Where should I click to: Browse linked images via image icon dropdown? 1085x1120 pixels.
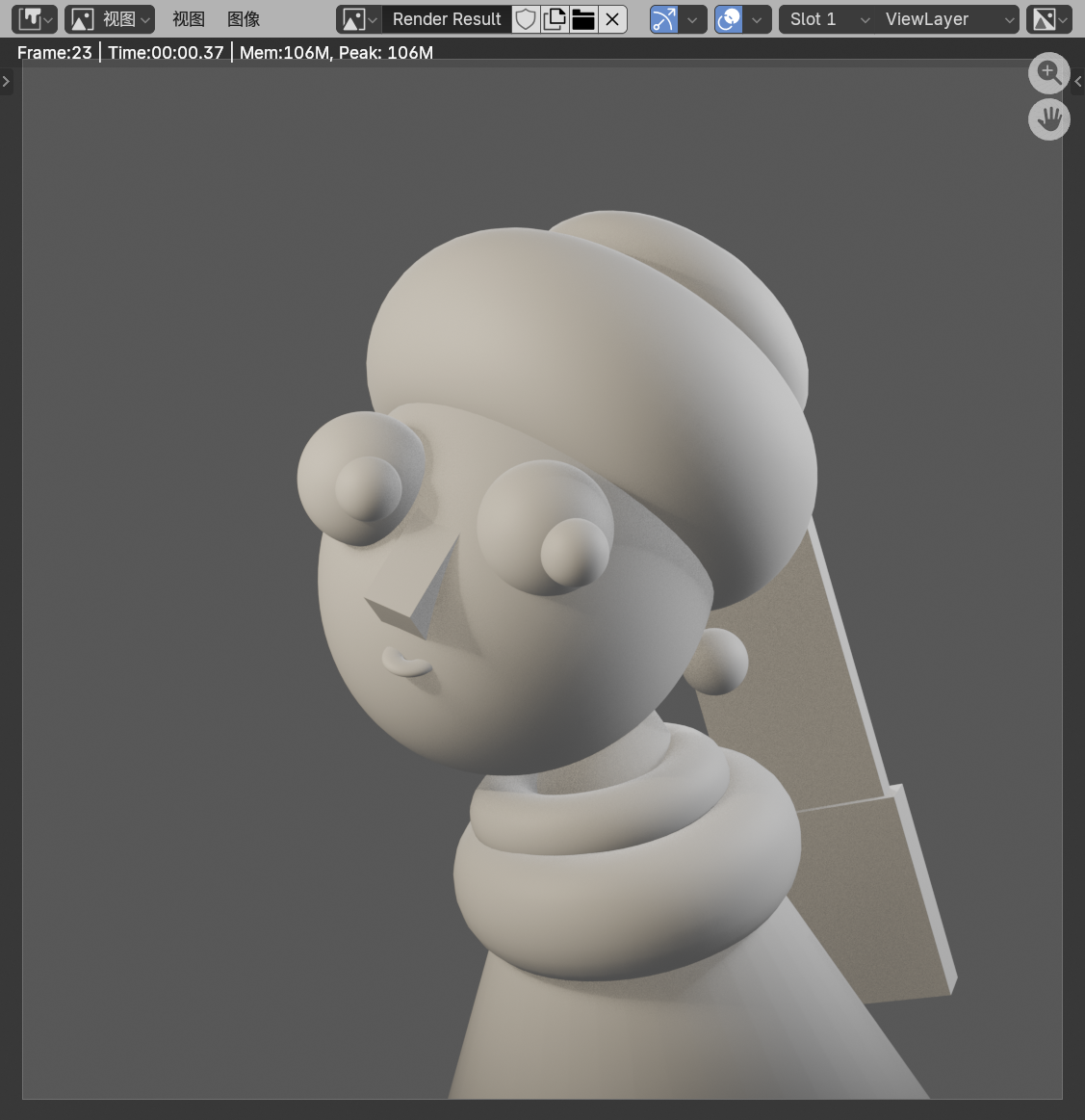pyautogui.click(x=359, y=19)
